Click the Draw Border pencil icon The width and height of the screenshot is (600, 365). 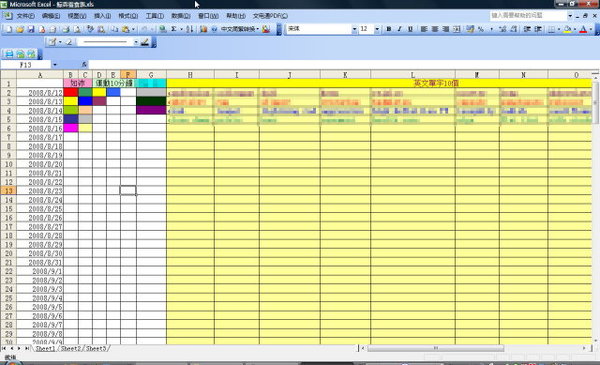53,42
